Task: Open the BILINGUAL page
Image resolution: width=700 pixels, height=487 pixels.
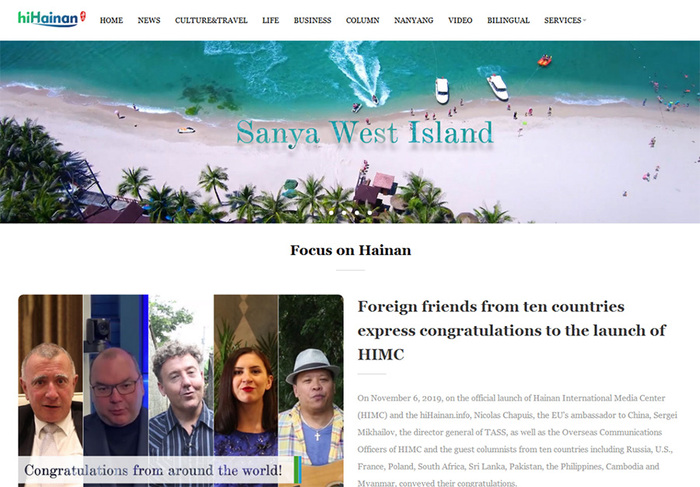Action: [508, 21]
